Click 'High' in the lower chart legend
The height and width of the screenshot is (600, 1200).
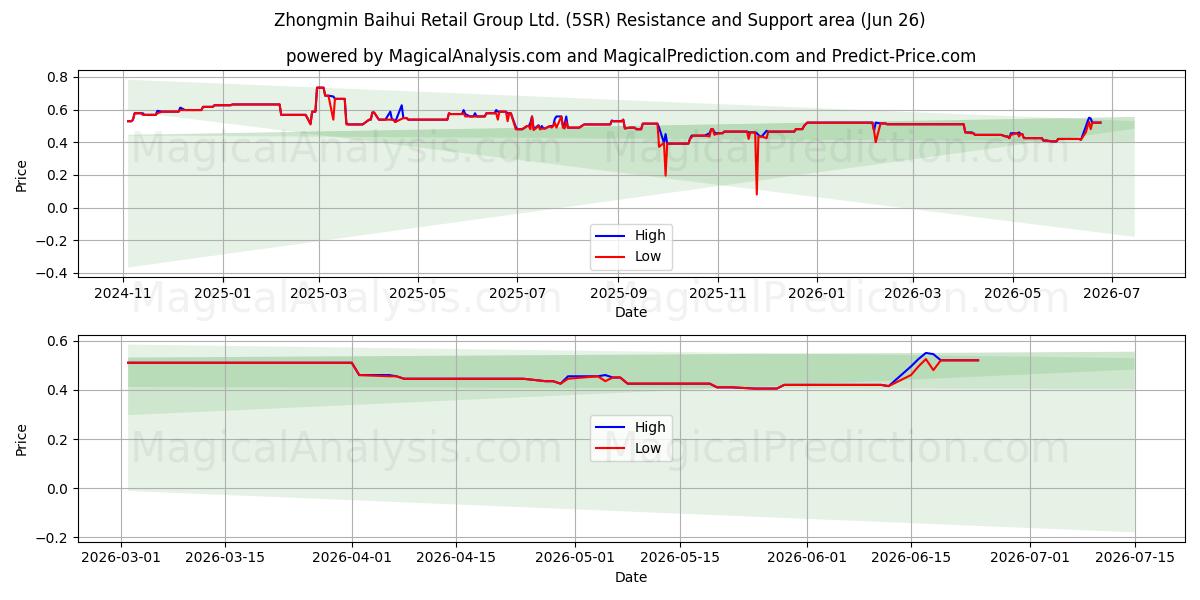(x=649, y=427)
